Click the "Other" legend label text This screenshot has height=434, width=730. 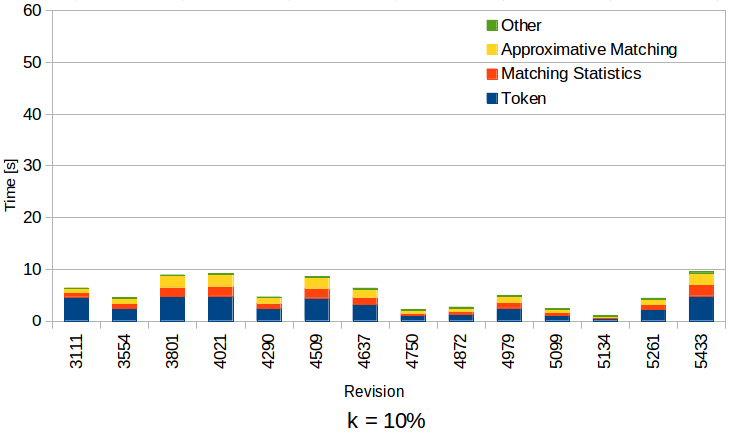click(521, 26)
